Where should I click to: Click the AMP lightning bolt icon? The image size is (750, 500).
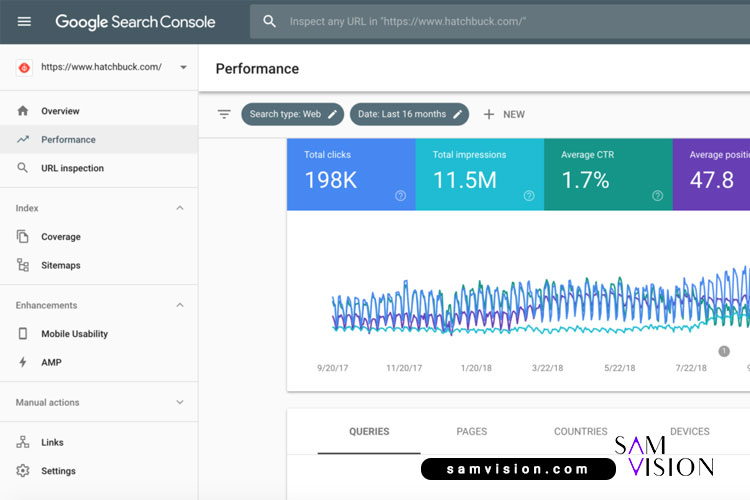click(x=22, y=362)
